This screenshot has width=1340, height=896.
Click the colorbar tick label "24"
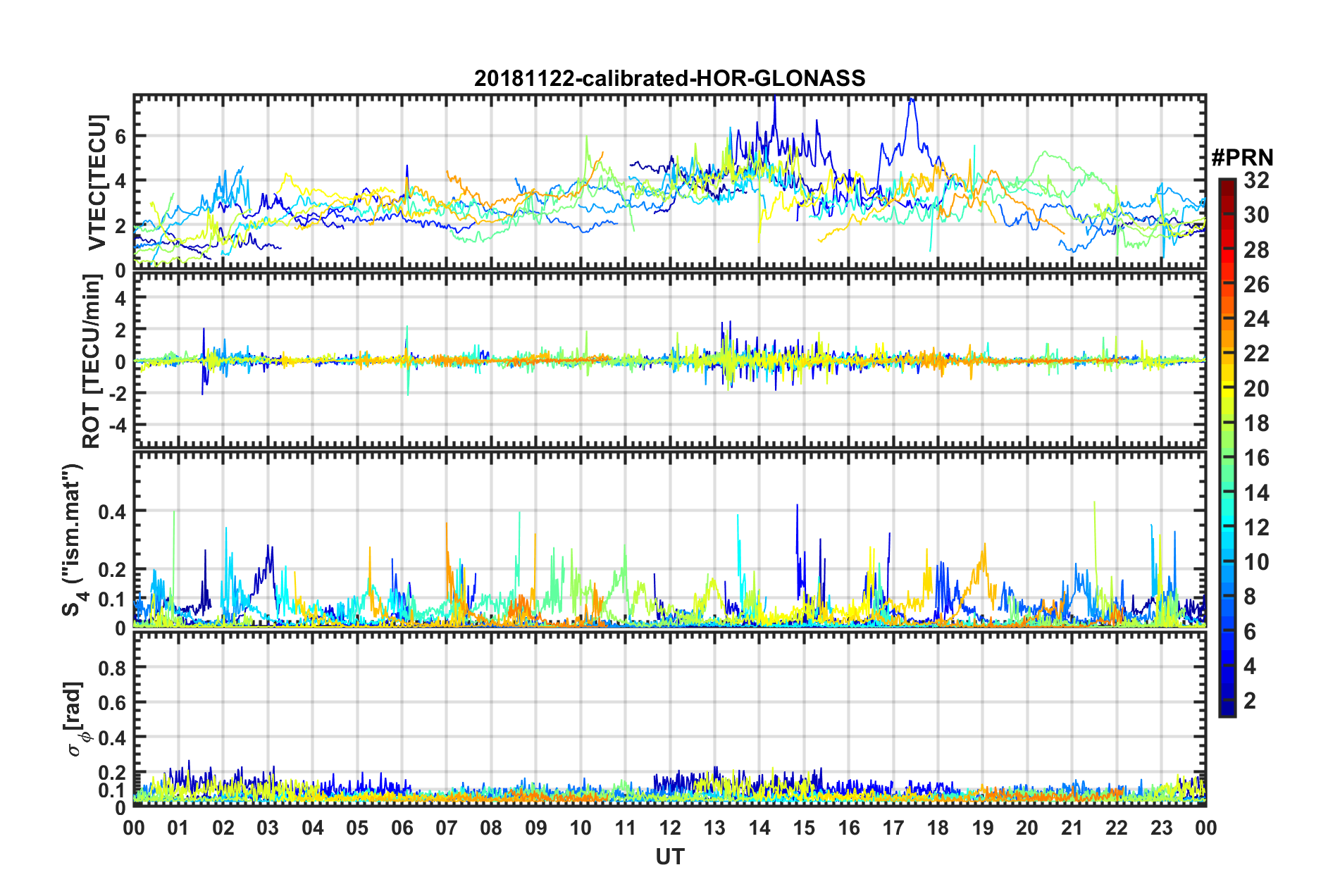[1257, 319]
